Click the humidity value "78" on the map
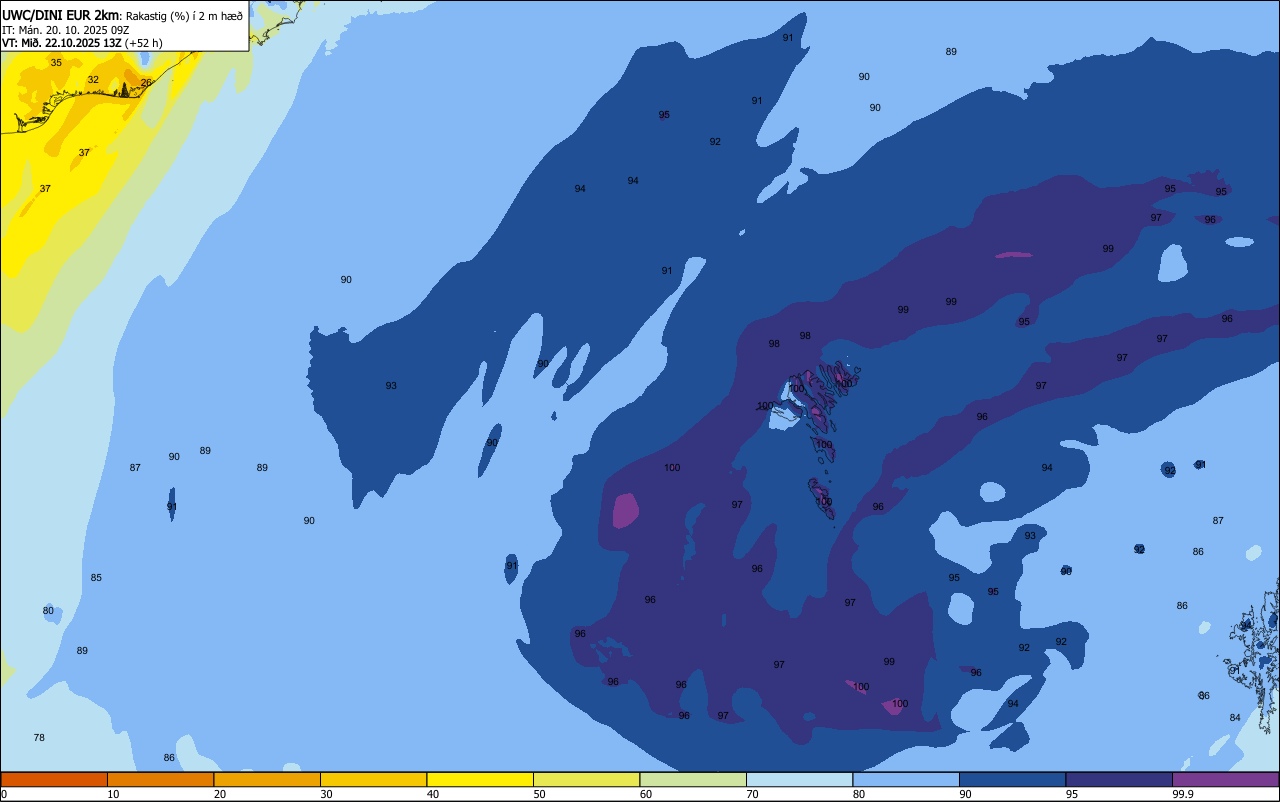Image resolution: width=1280 pixels, height=802 pixels. (39, 738)
